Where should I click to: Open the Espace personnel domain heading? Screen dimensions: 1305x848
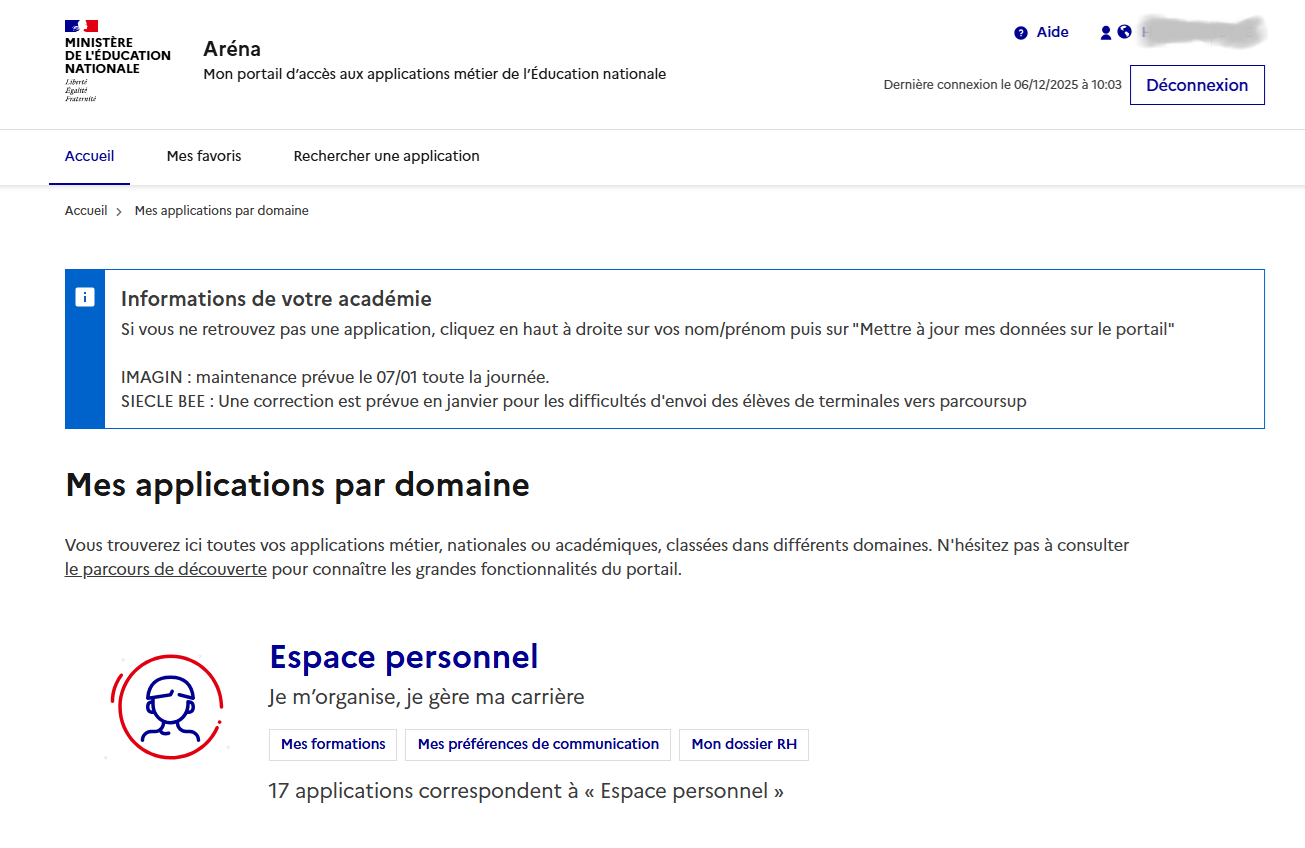point(404,657)
